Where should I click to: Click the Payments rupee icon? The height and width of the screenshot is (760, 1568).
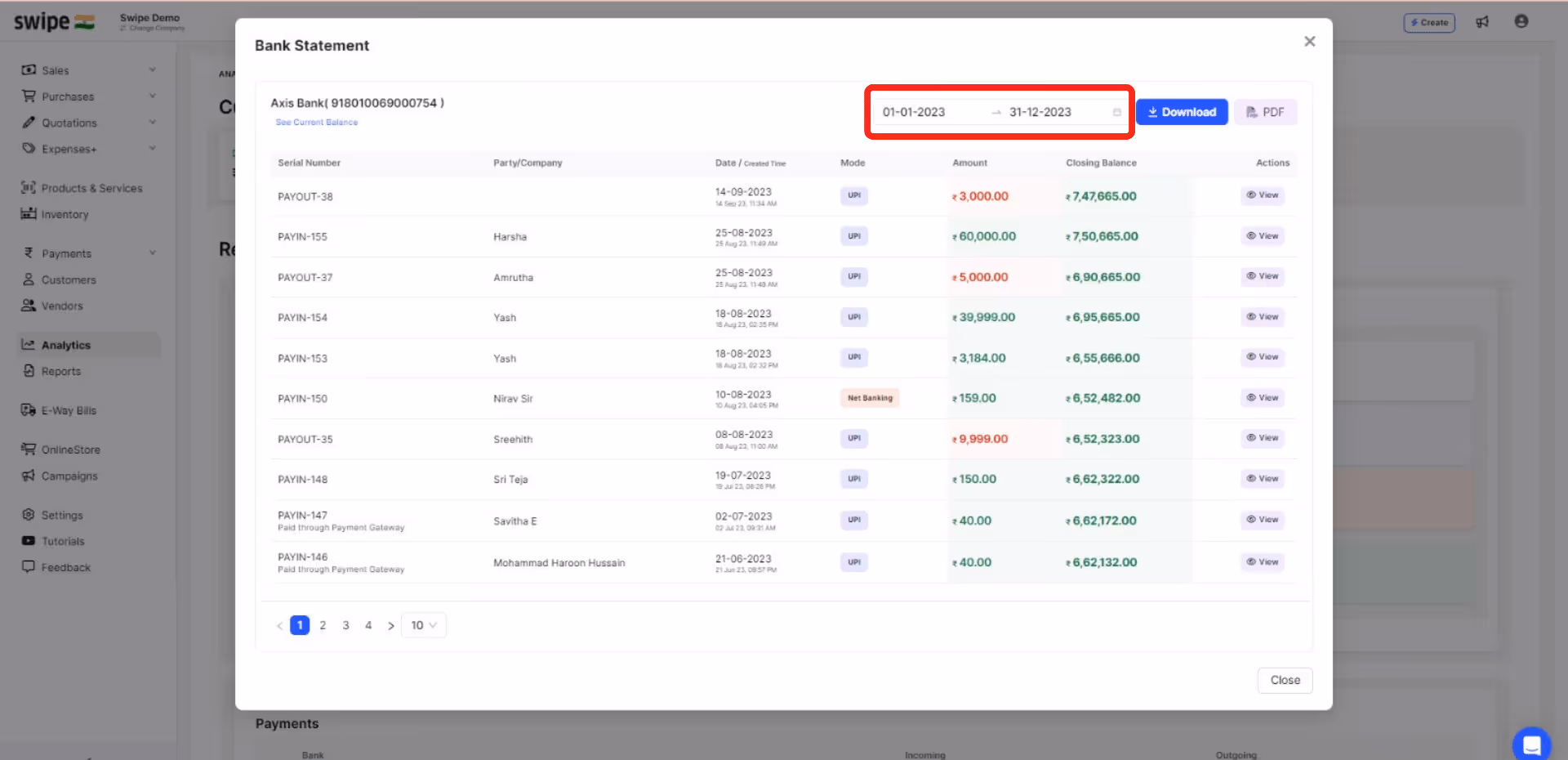(x=29, y=253)
